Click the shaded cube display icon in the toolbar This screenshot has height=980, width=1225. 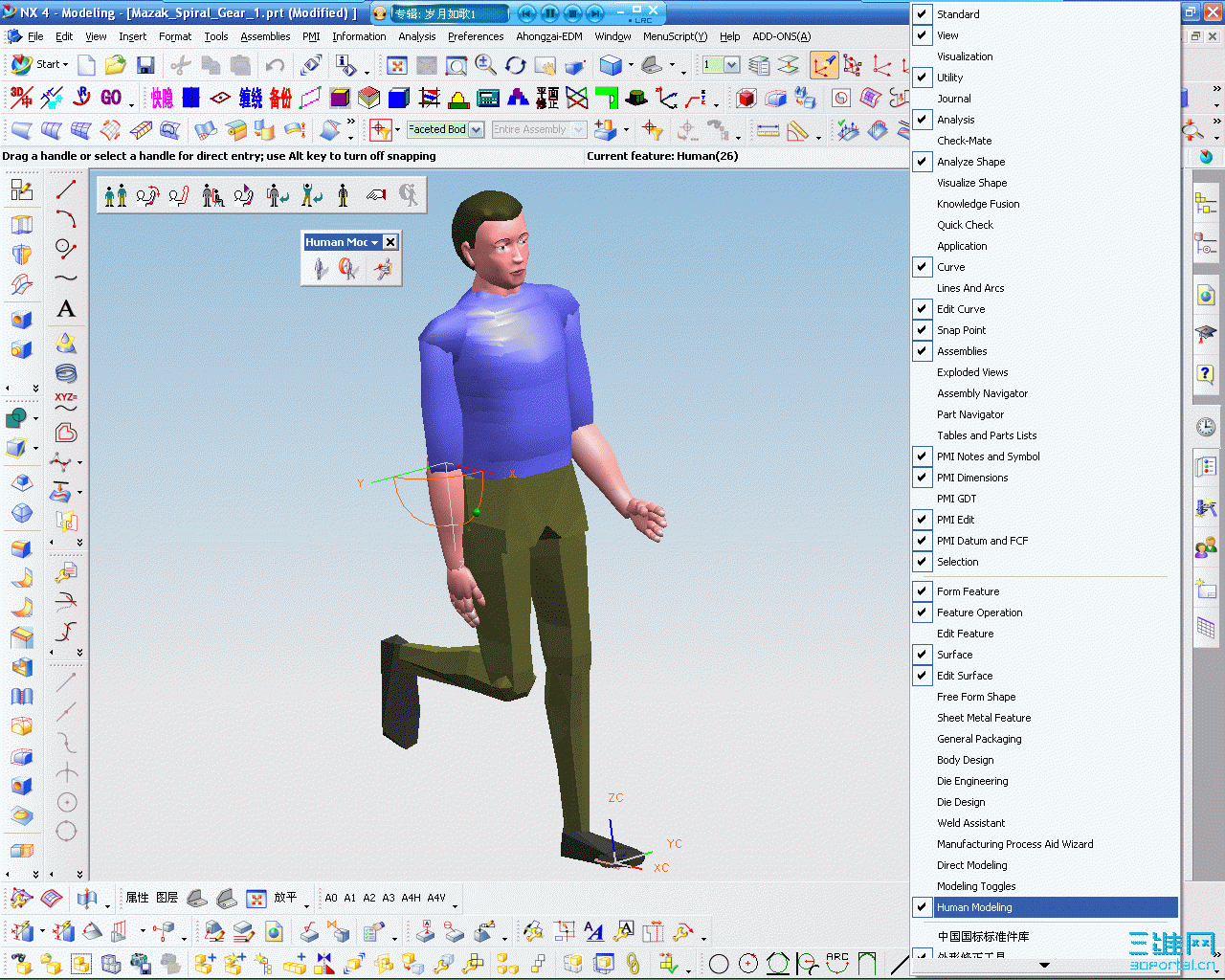pyautogui.click(x=610, y=64)
